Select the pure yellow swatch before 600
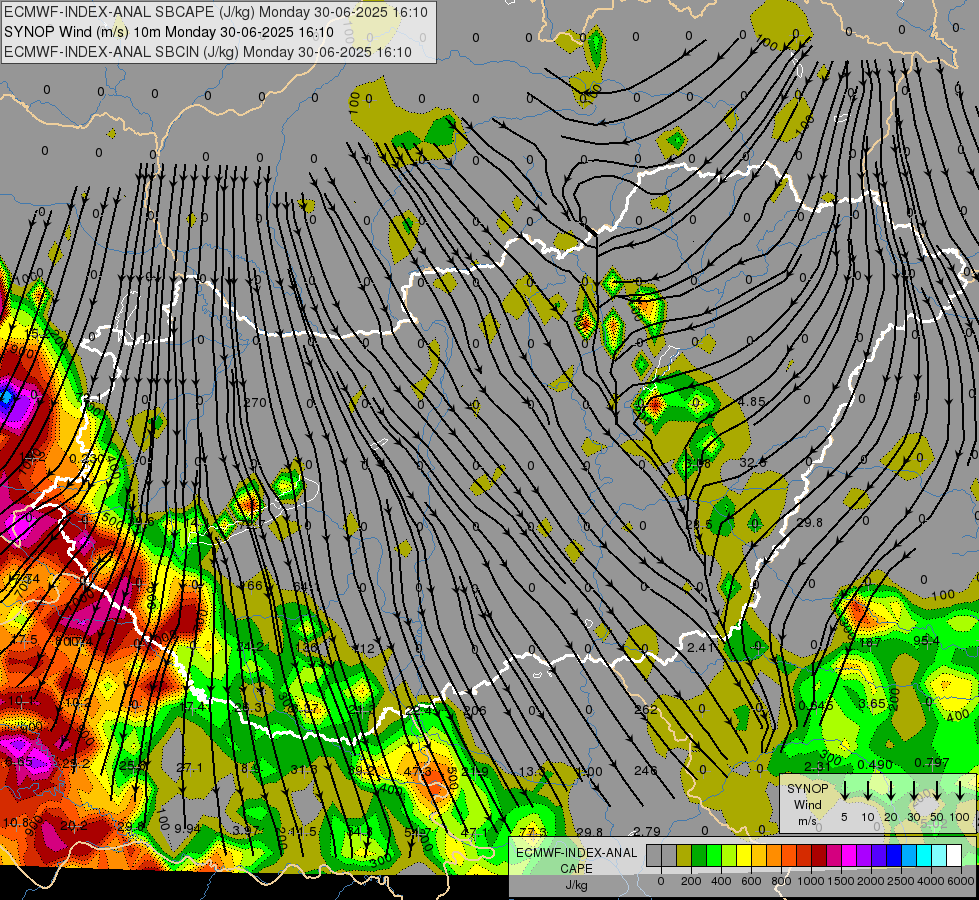This screenshot has width=979, height=900. (744, 855)
